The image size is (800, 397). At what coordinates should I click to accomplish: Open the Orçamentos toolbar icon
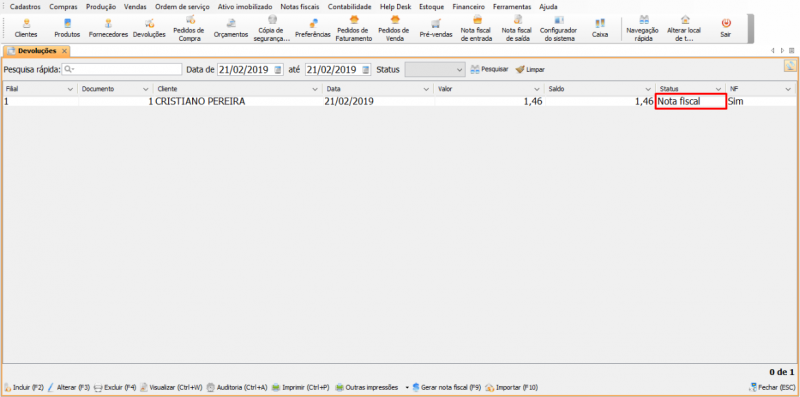pyautogui.click(x=231, y=29)
